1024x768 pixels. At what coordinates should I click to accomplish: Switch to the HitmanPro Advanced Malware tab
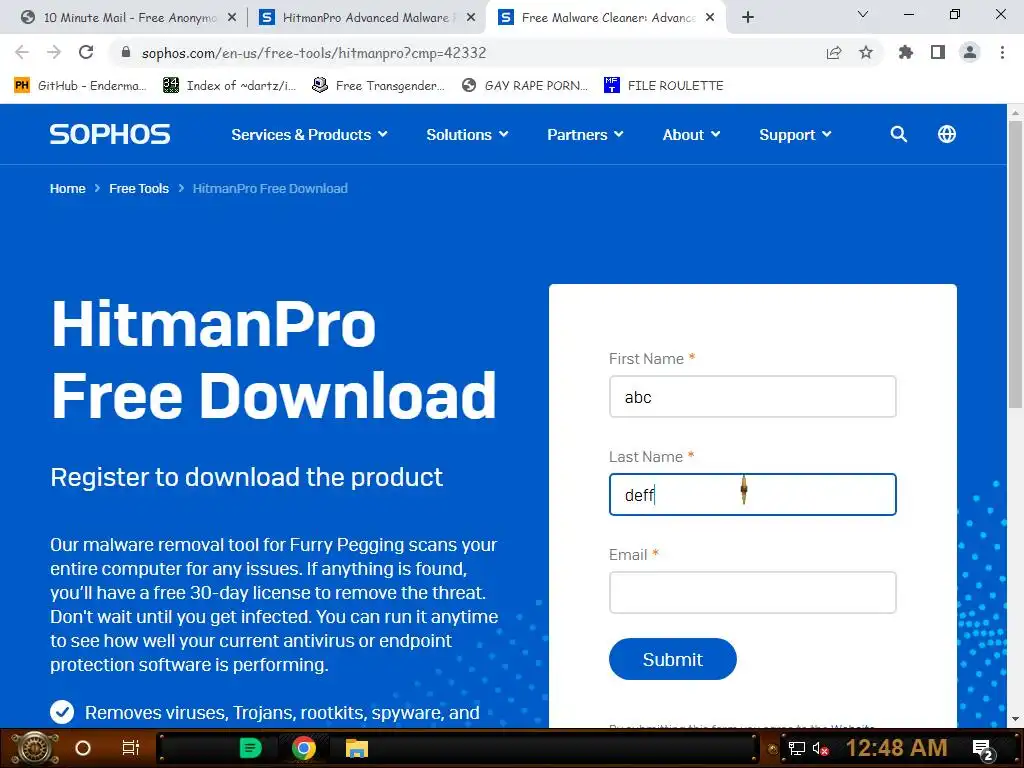point(366,18)
